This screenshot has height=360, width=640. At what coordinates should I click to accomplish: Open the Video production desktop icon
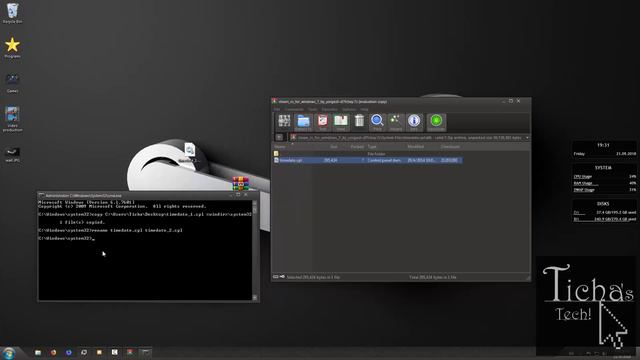tap(13, 118)
